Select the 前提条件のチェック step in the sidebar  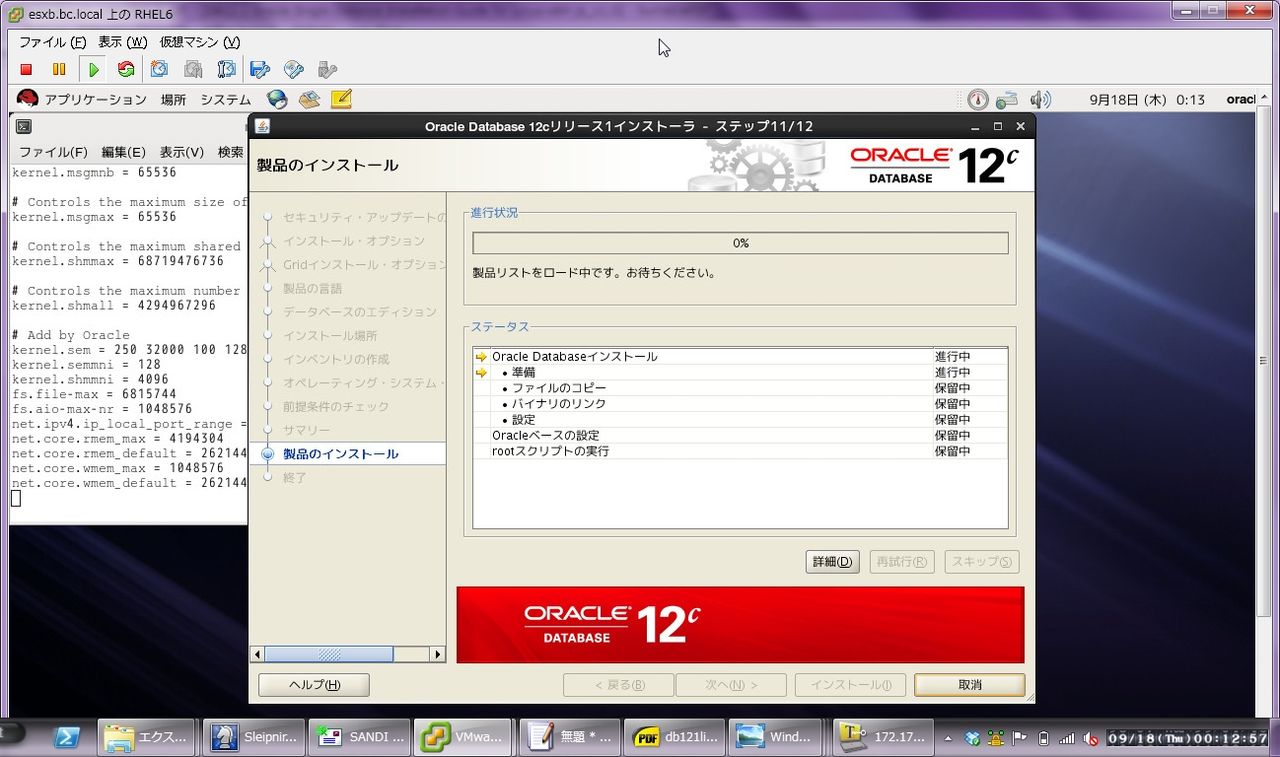[336, 407]
